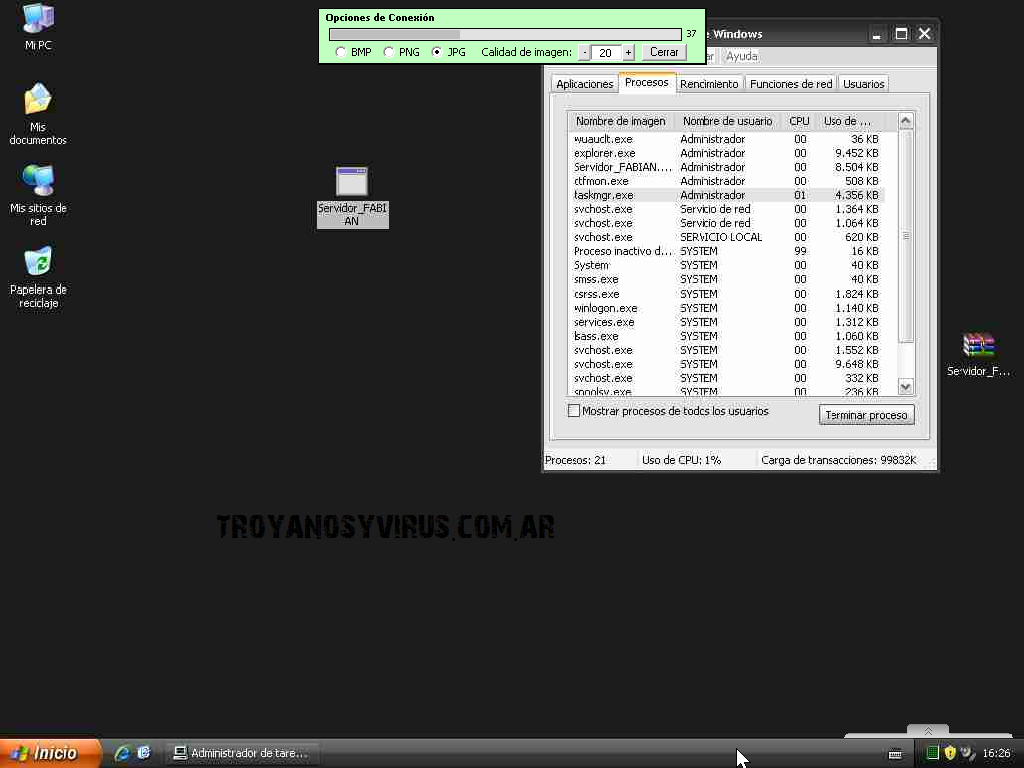Maximize the Task Manager window
Viewport: 1024px width, 768px height.
901,34
